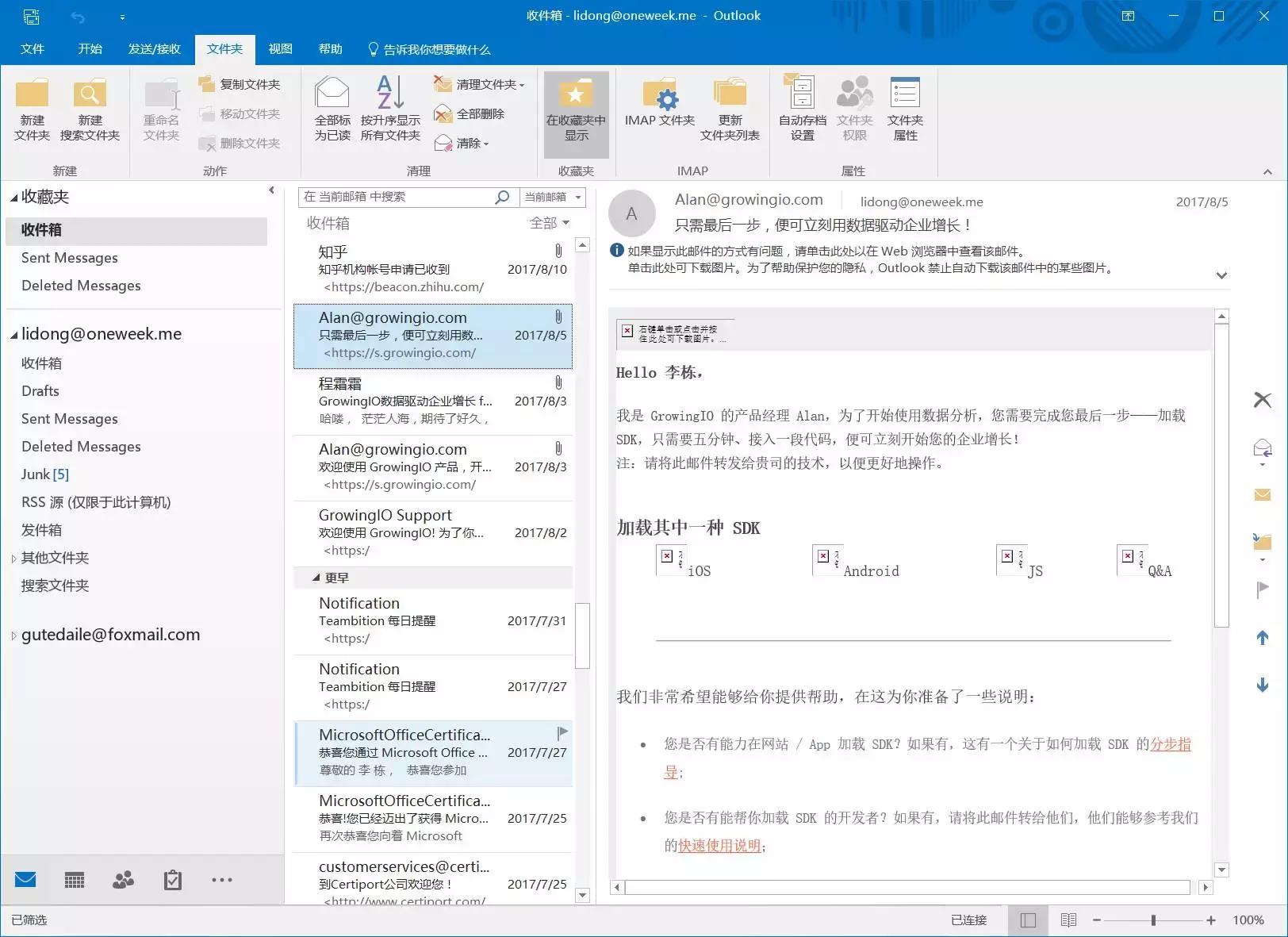
Task: Enable 按升序显示所有文件夹 sorting
Action: coord(389,109)
